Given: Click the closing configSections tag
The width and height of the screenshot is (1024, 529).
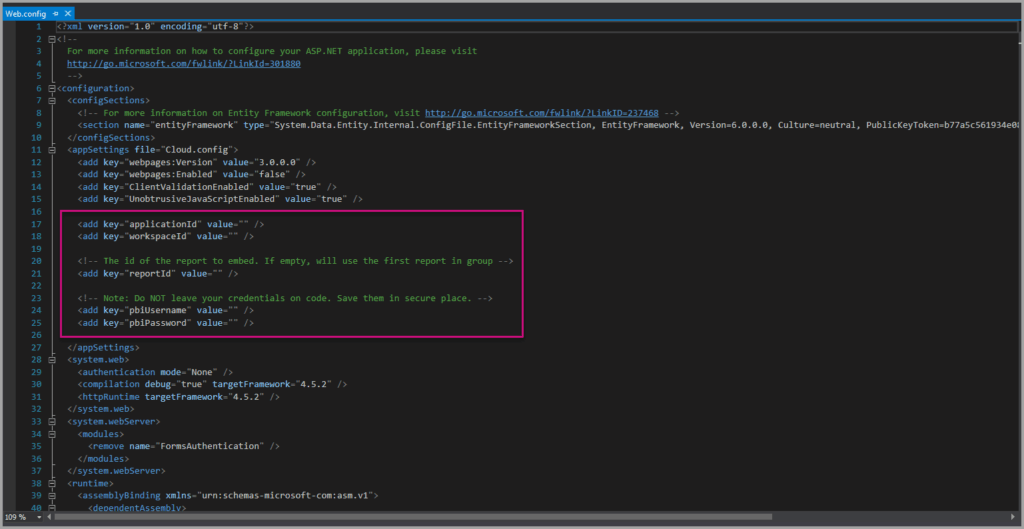Looking at the screenshot, I should coord(111,138).
